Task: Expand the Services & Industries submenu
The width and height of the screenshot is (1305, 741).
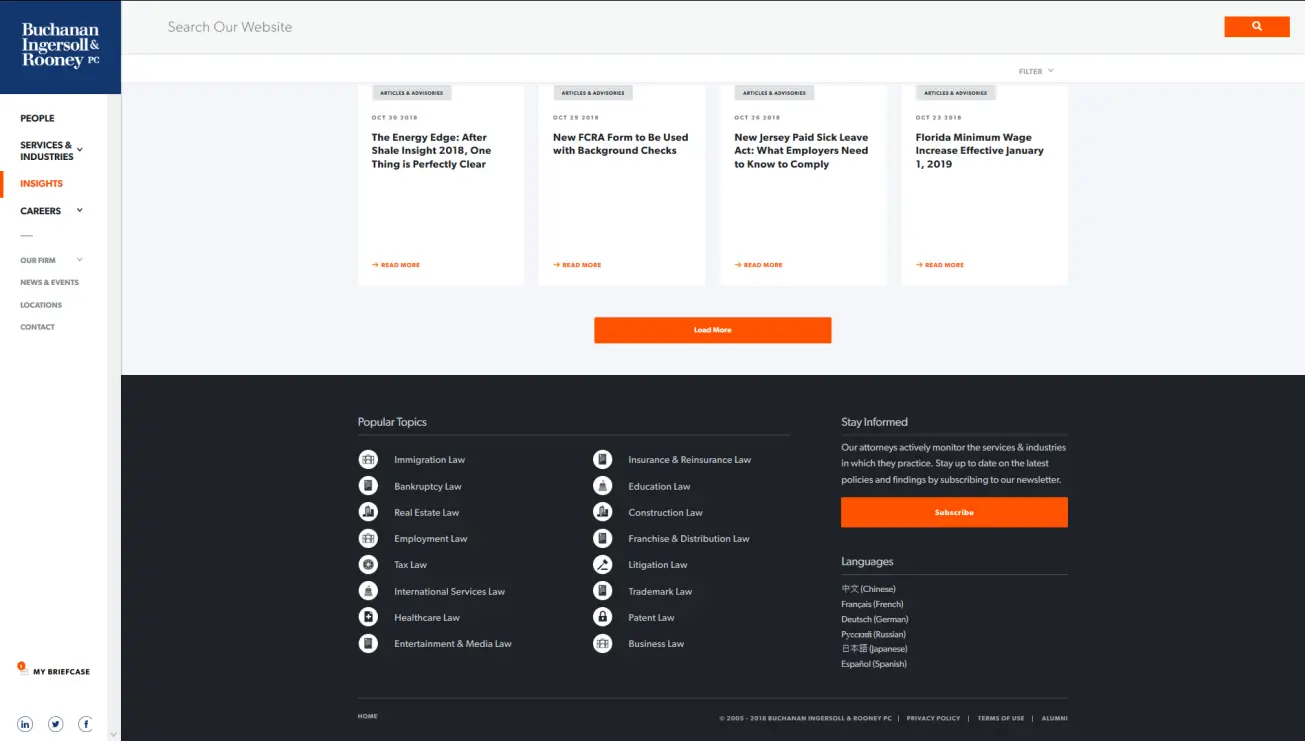Action: 80,150
